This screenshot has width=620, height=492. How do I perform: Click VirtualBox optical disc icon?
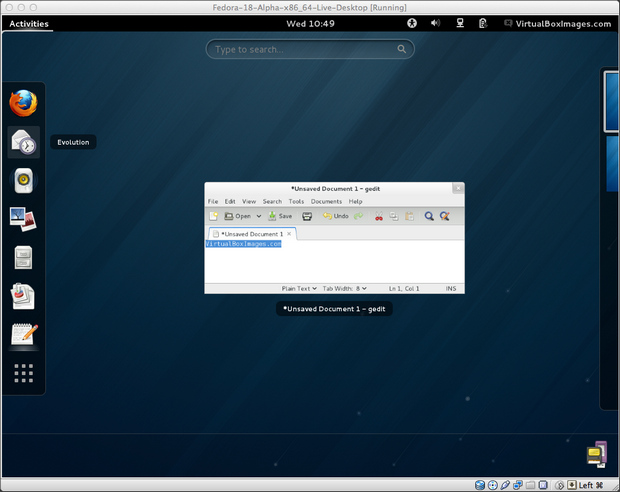click(493, 485)
